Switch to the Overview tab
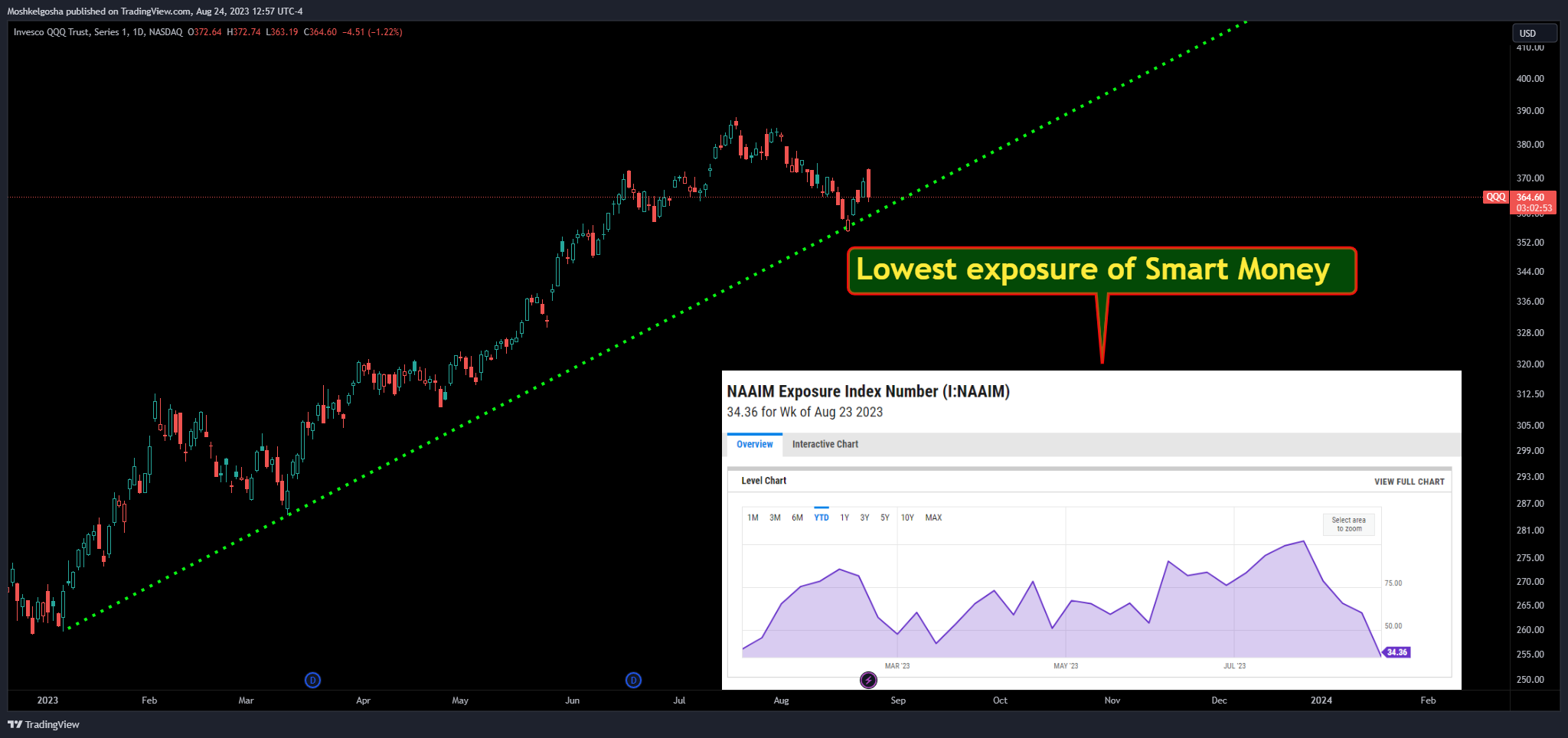Viewport: 1568px width, 738px height. [x=755, y=445]
